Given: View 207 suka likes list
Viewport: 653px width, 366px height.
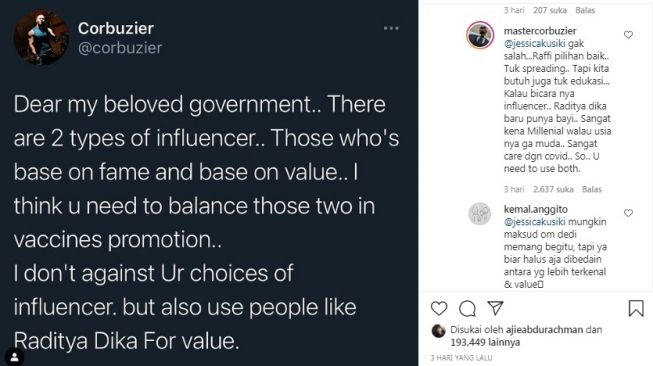Looking at the screenshot, I should [x=550, y=10].
